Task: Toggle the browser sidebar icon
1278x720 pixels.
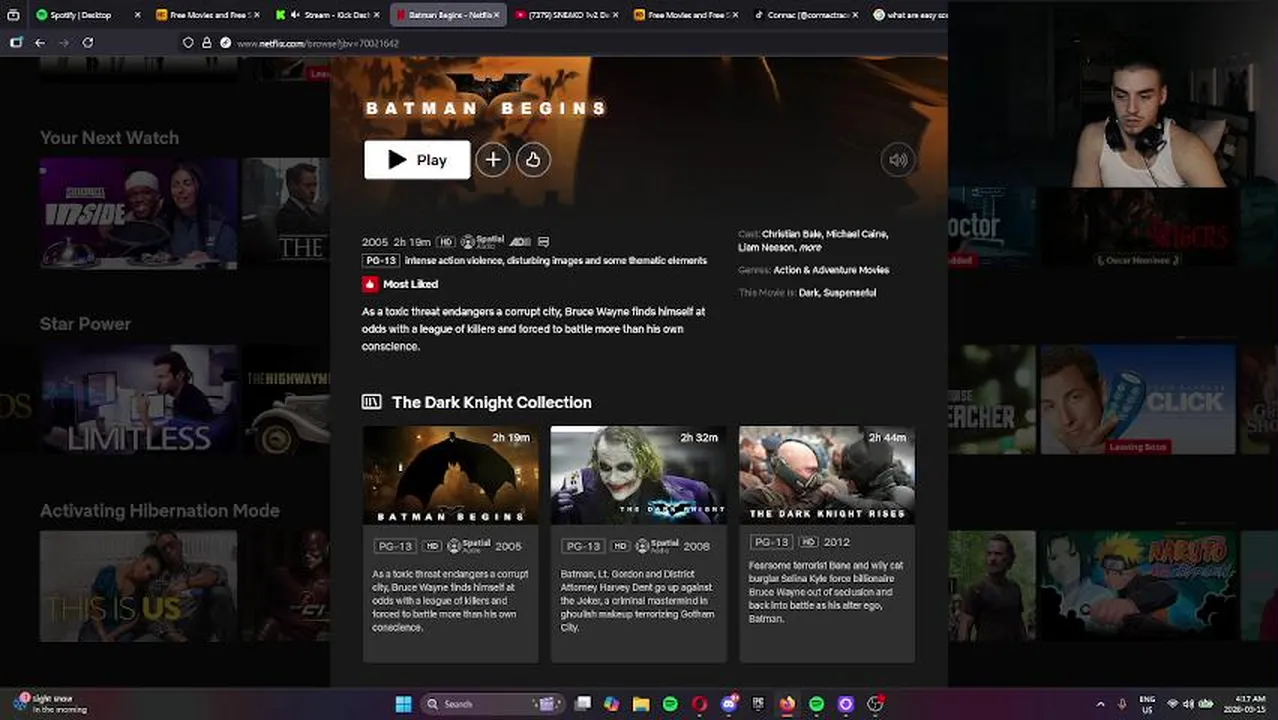Action: [16, 43]
